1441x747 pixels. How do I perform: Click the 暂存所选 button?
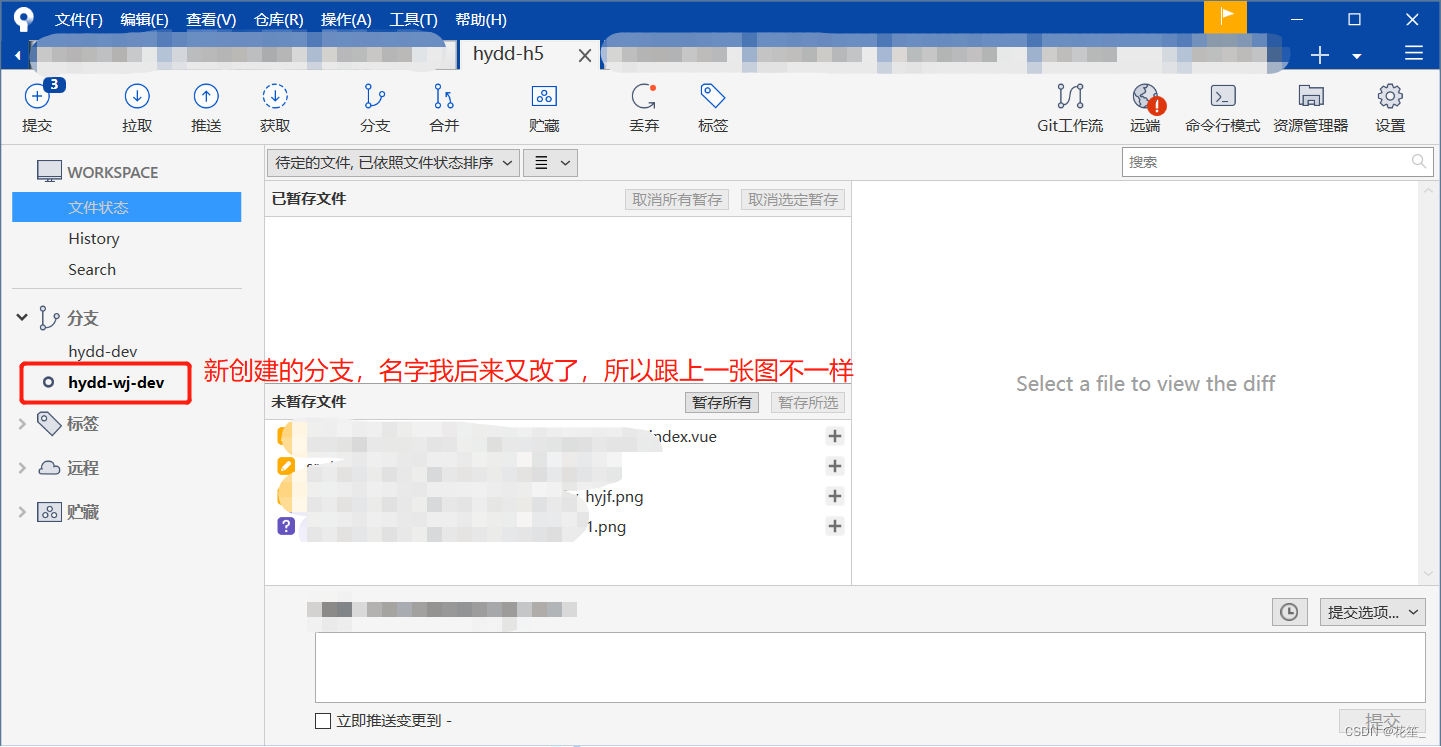point(808,403)
